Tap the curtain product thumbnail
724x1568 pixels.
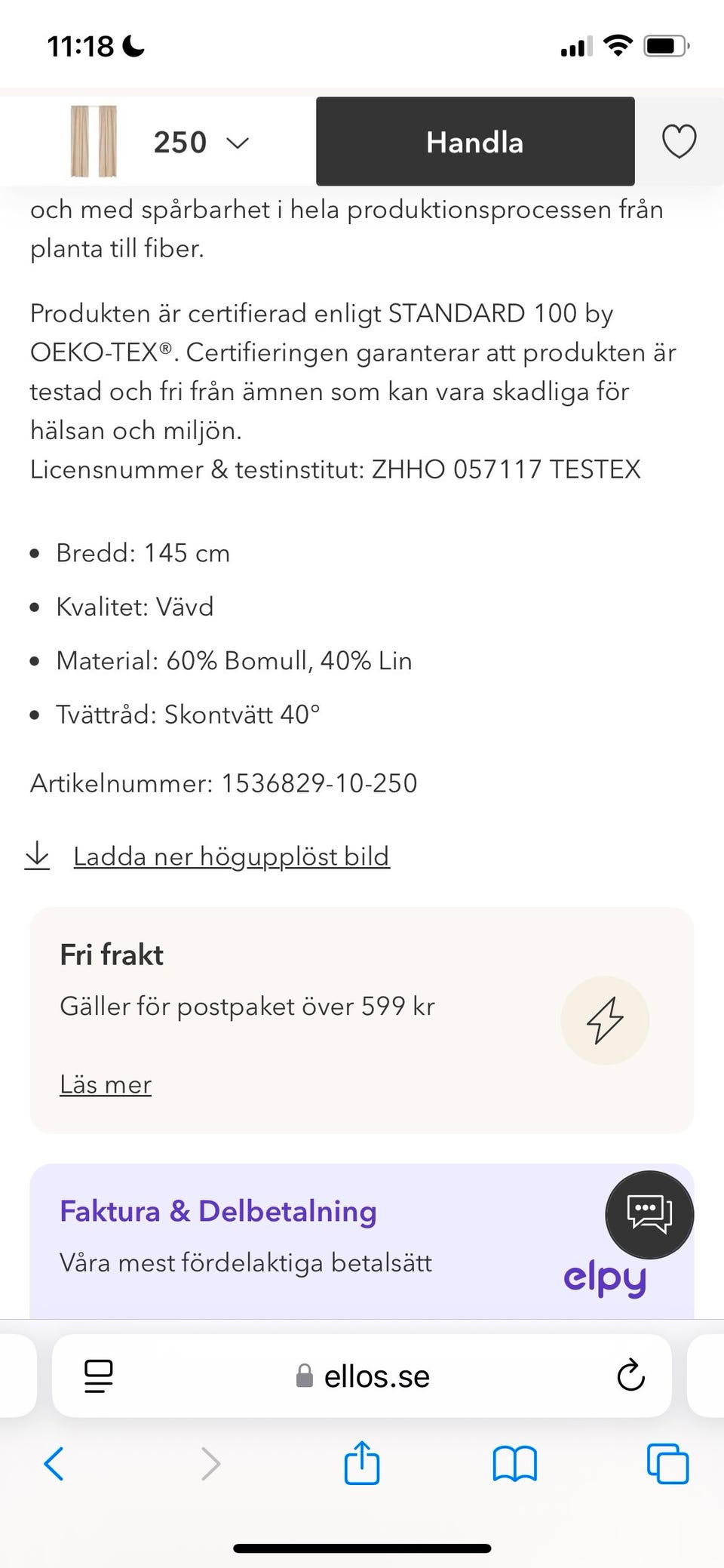[94, 142]
